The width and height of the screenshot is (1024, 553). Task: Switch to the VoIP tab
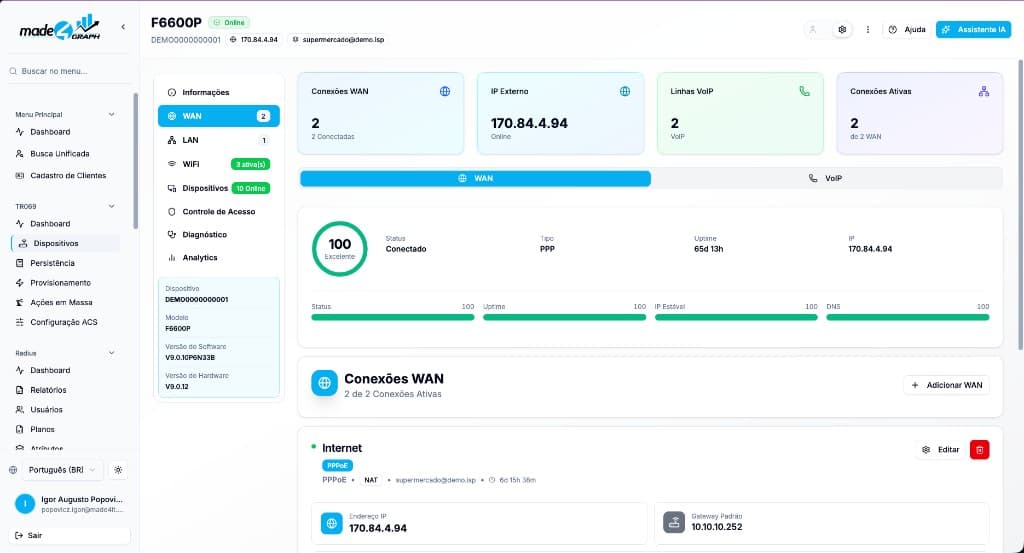click(825, 178)
